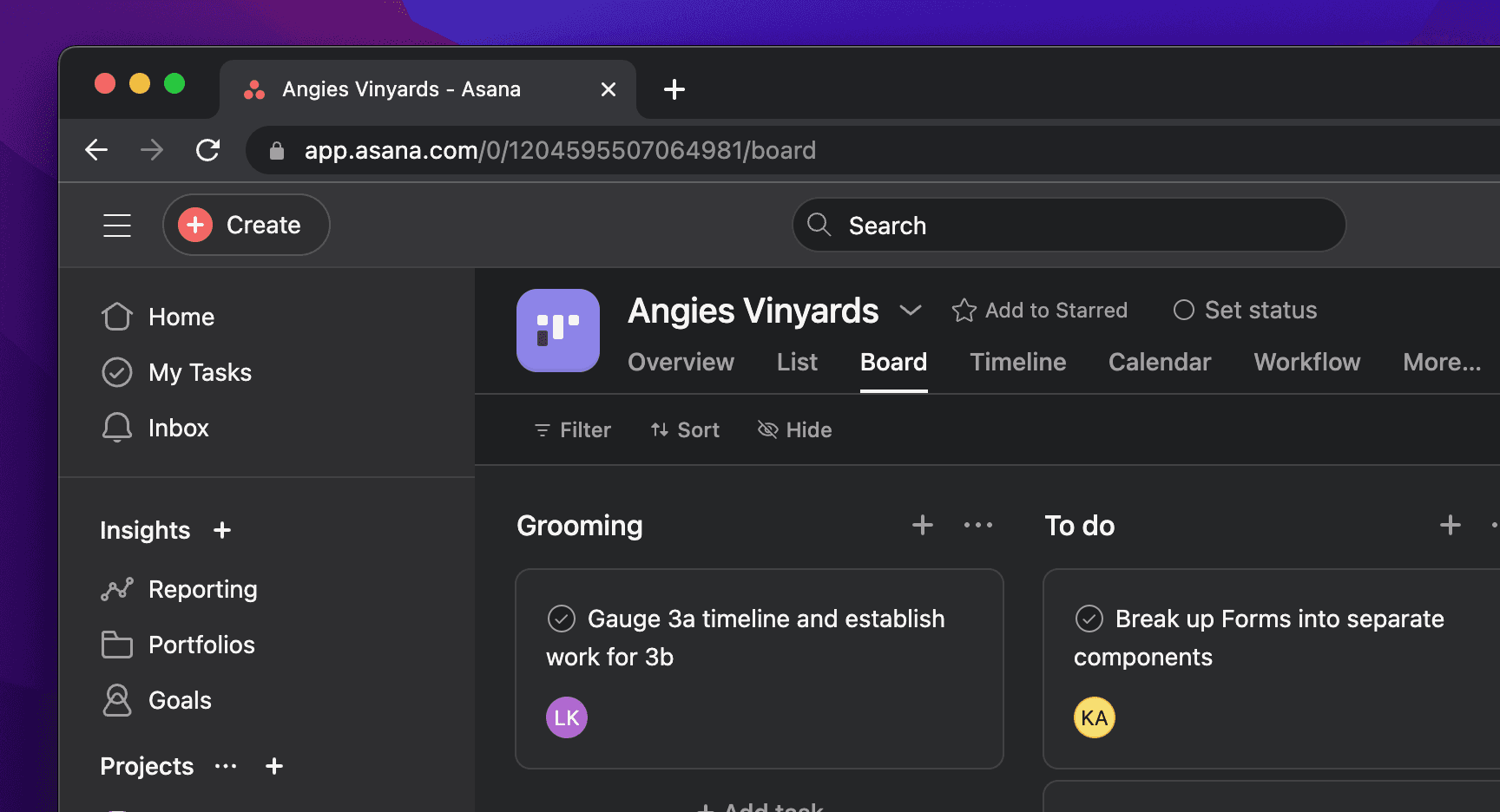
Task: Open the More... tabs dropdown
Action: 1441,362
